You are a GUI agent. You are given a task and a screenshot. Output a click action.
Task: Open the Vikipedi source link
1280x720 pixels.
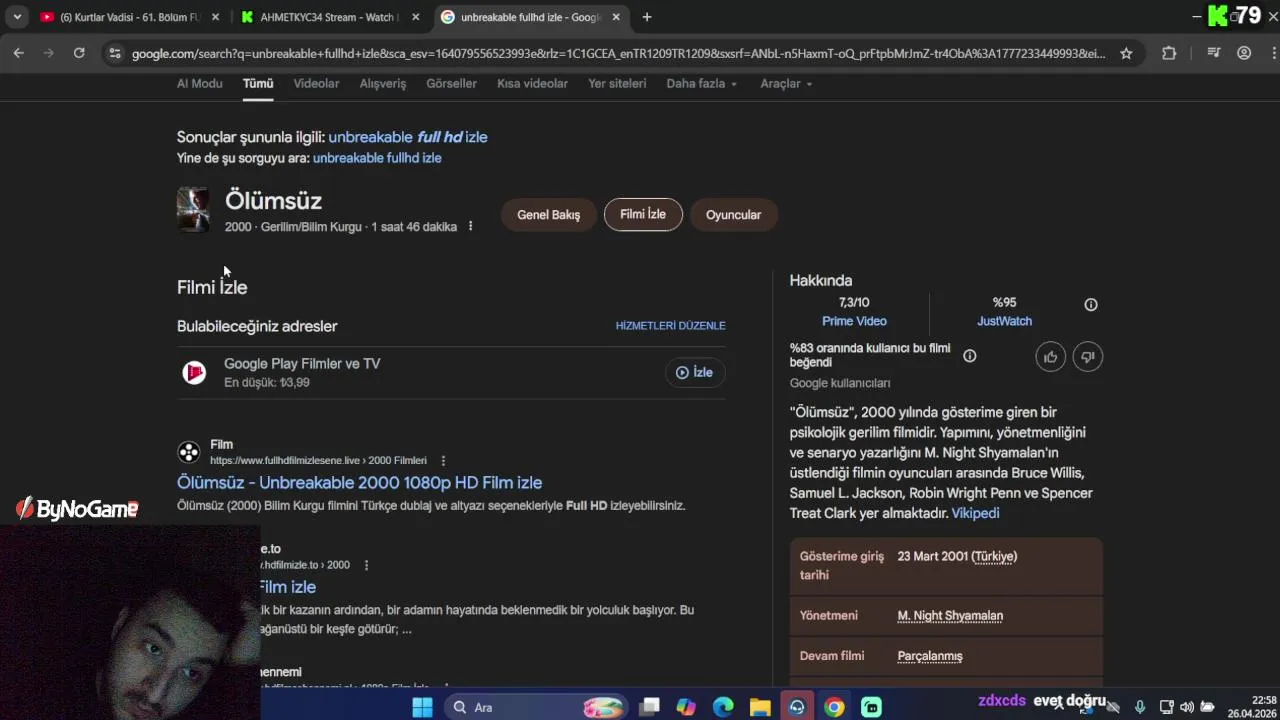(x=975, y=513)
